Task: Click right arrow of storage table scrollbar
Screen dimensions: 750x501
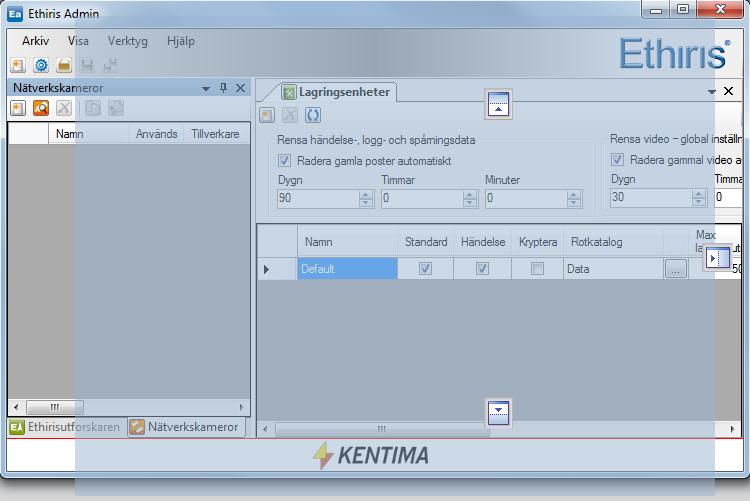Action: point(732,429)
